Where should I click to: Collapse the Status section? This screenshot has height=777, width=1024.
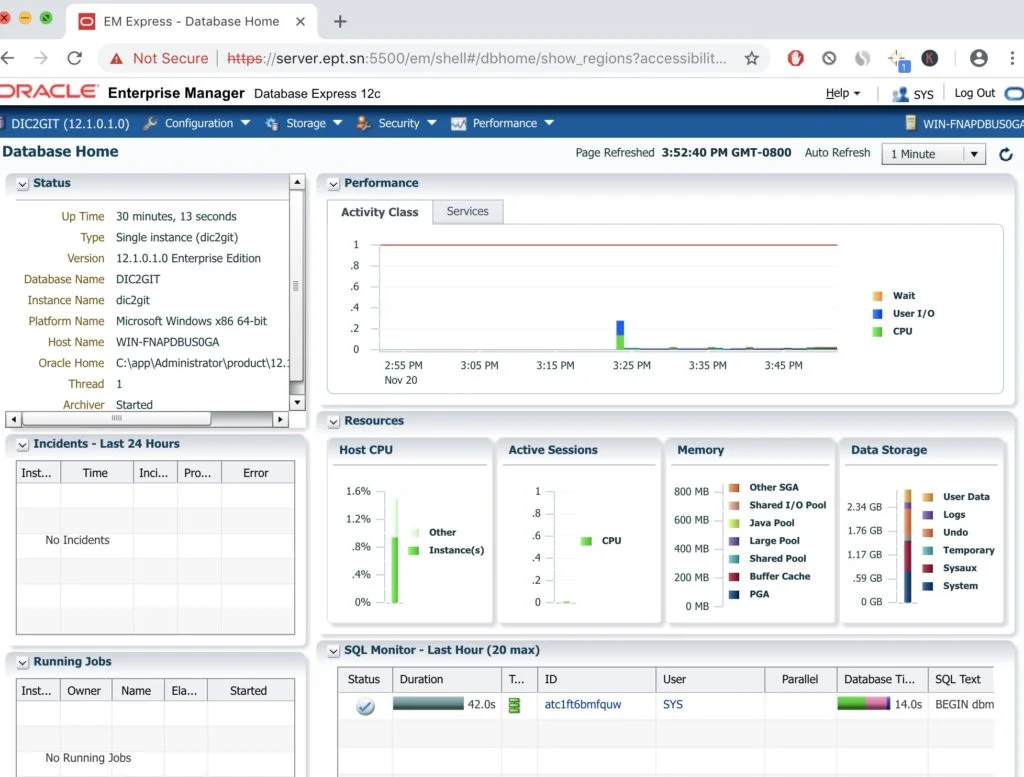23,184
